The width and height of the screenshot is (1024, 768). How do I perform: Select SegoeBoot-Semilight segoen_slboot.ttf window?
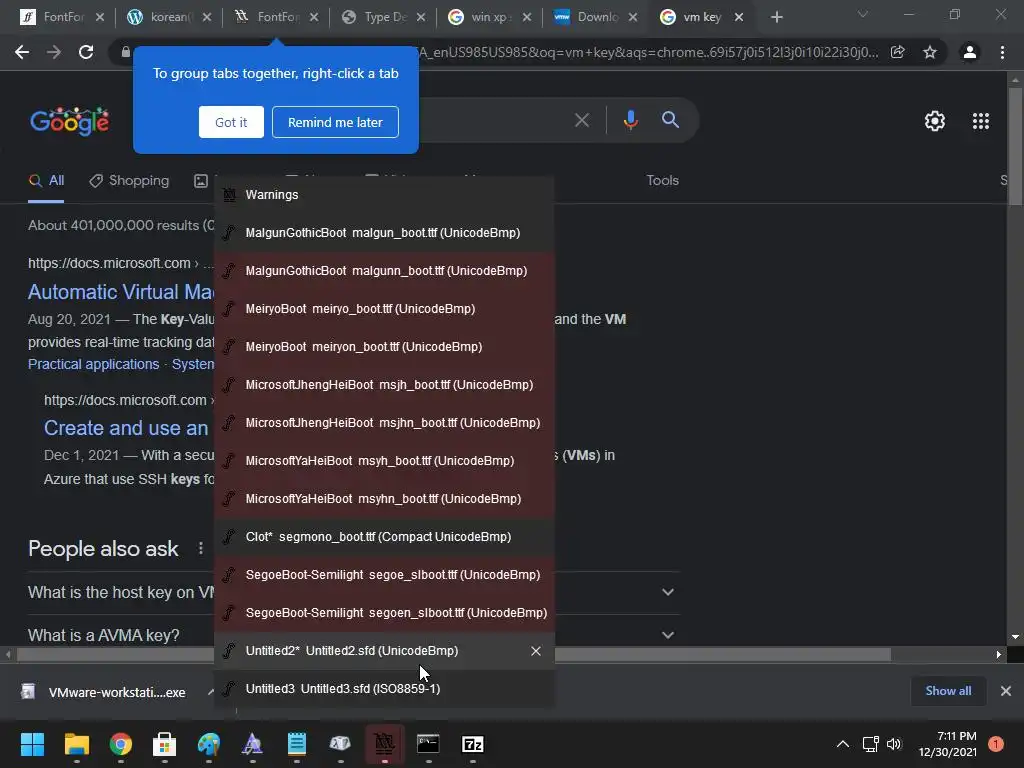pyautogui.click(x=385, y=613)
